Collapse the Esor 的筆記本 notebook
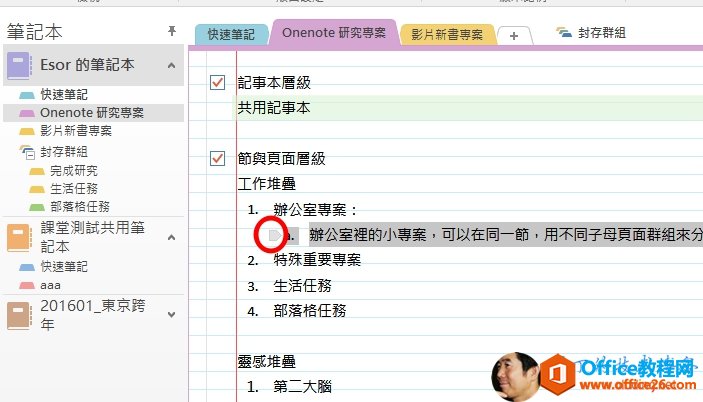 (171, 66)
